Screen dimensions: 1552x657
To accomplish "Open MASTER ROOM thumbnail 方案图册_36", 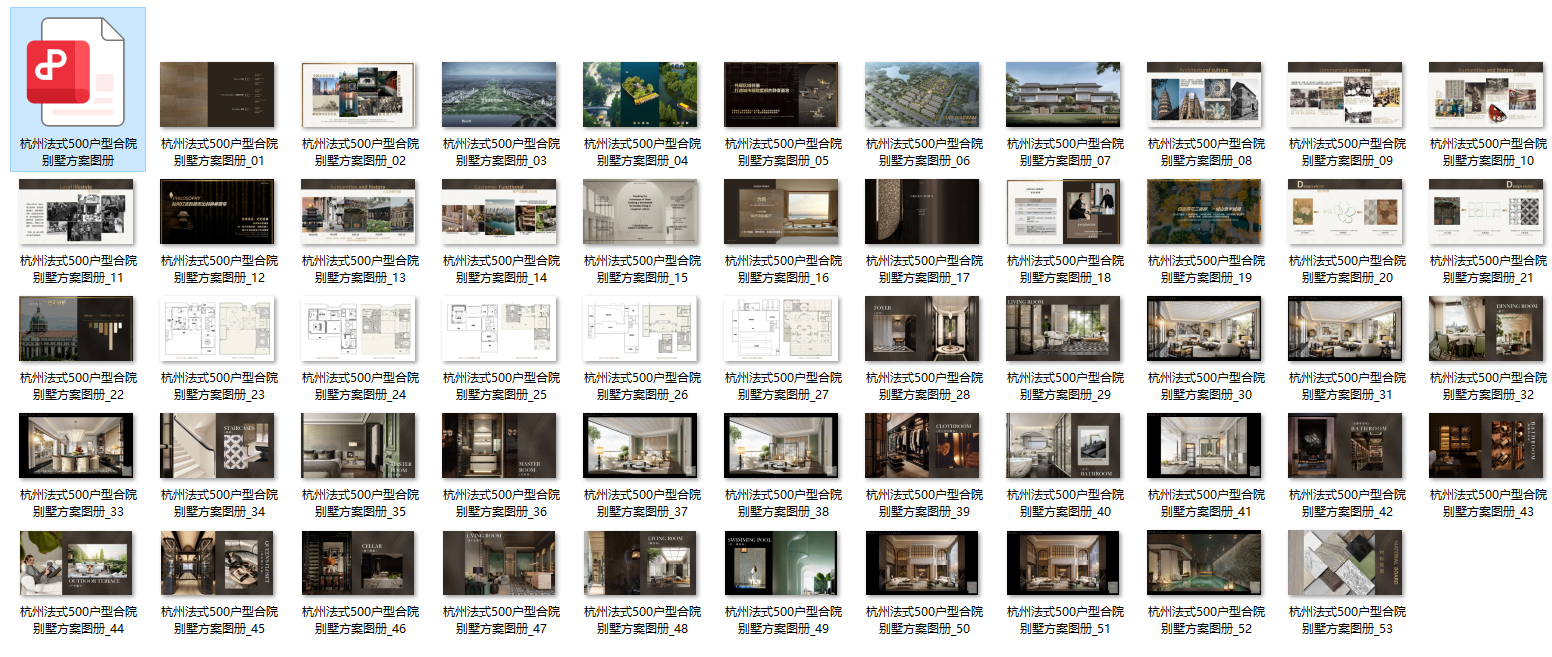I will pos(500,446).
